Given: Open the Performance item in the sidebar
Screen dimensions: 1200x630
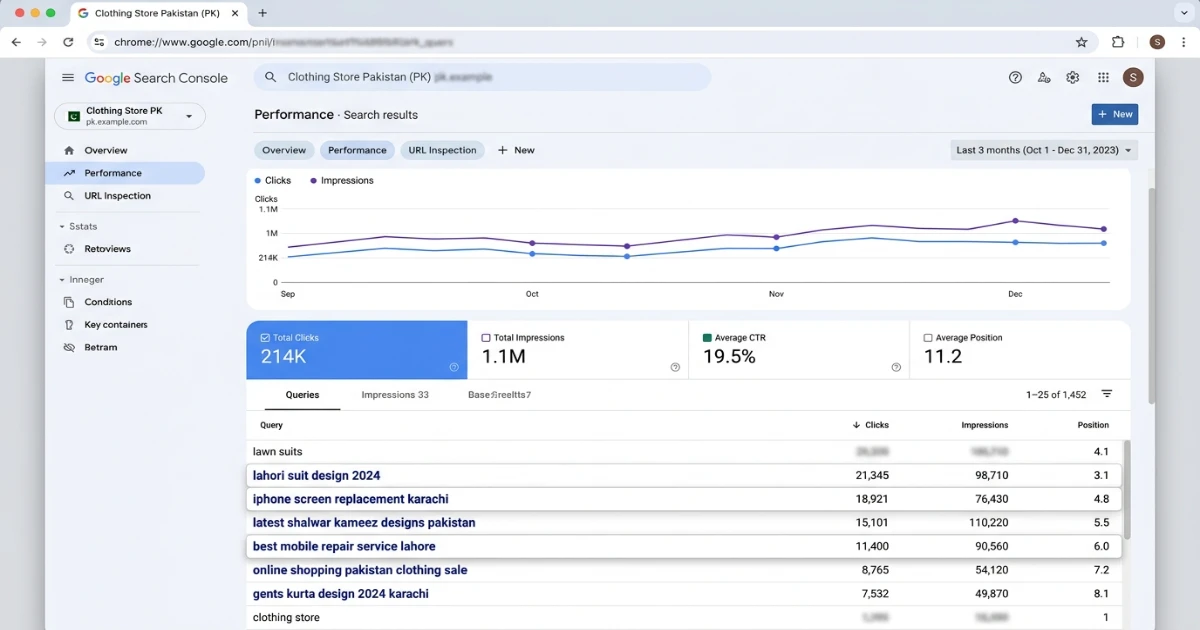Looking at the screenshot, I should tap(125, 173).
